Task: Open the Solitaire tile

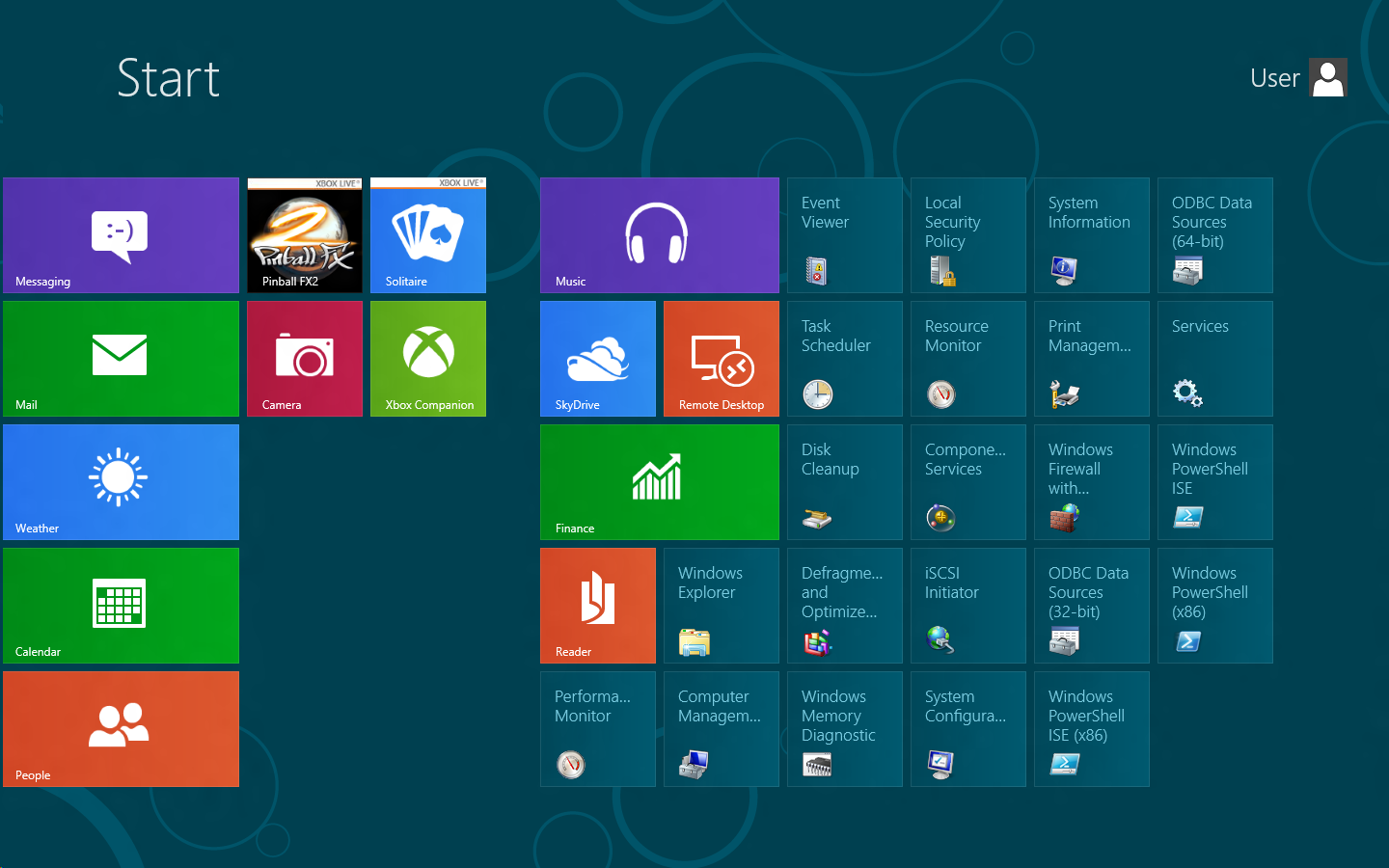Action: 428,235
